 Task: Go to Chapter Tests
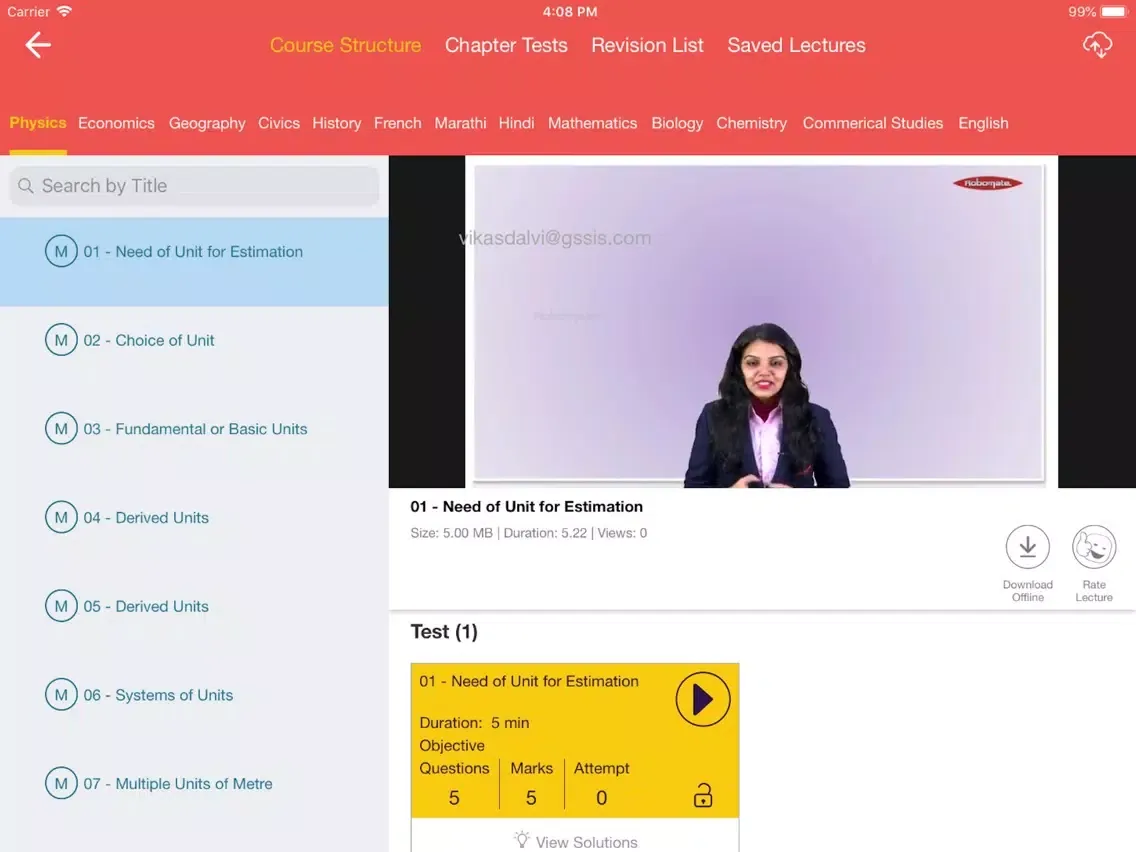click(506, 45)
